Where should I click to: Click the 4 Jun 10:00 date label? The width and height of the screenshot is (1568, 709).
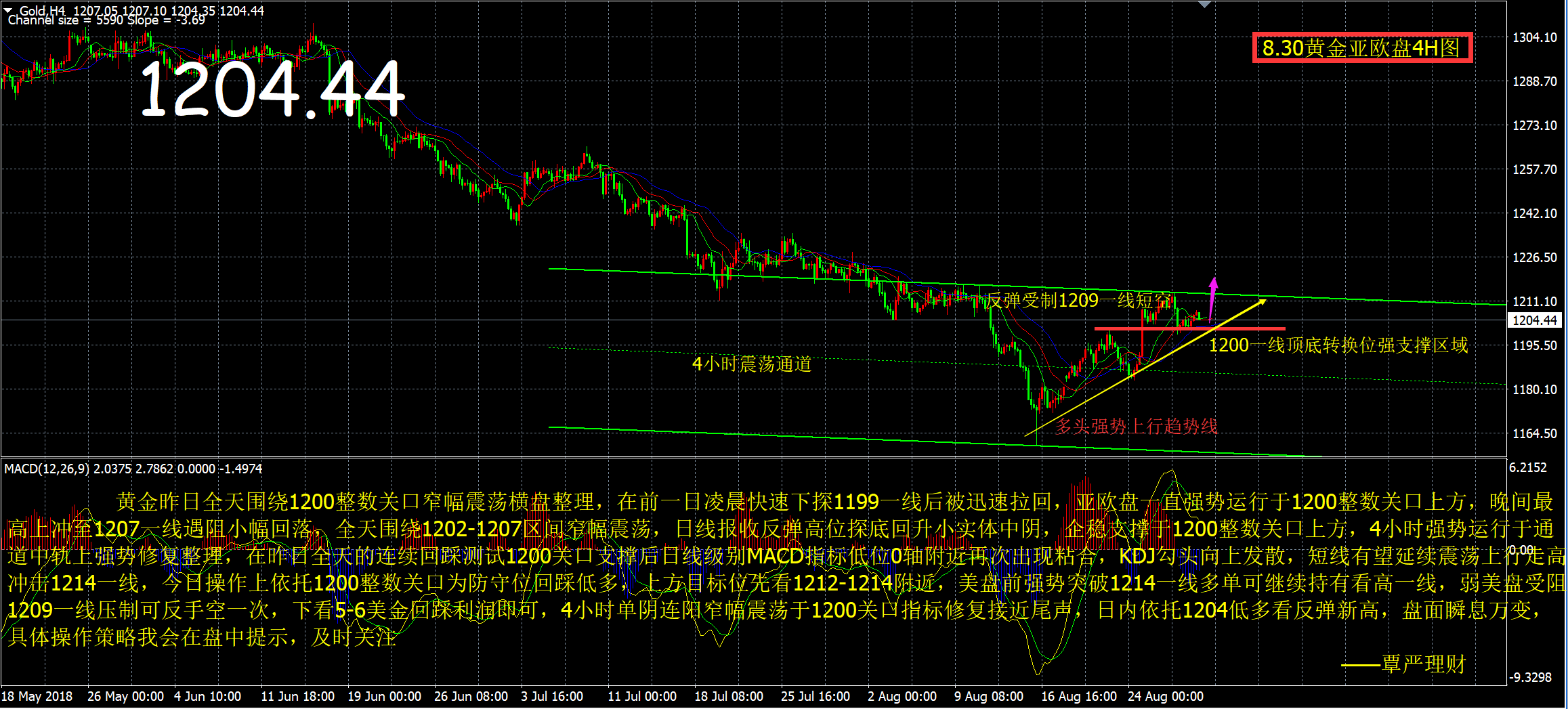208,697
